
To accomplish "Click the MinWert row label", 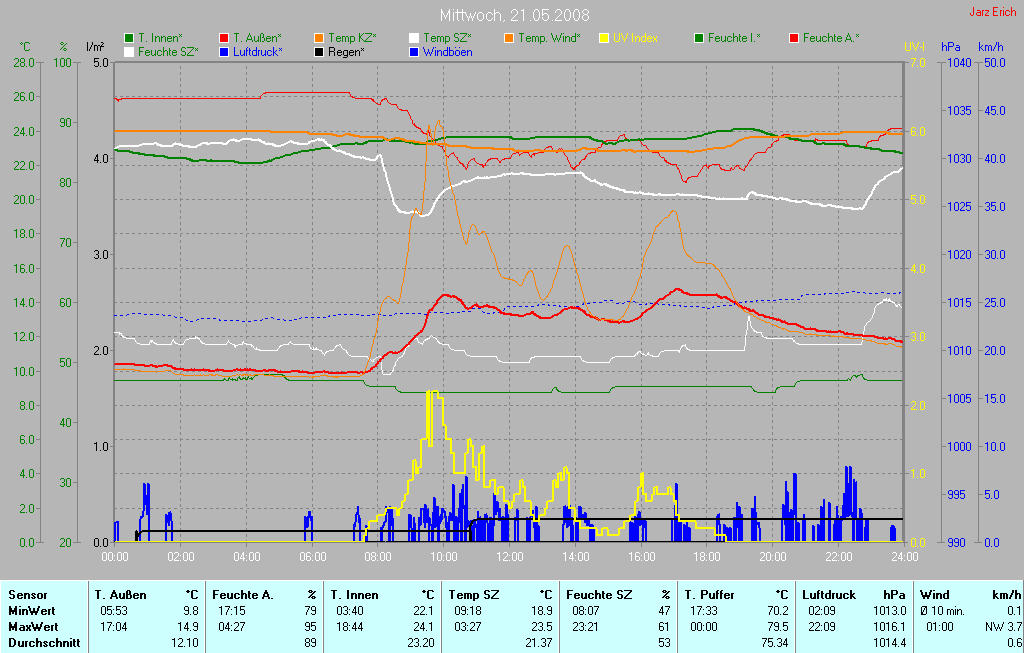I will pyautogui.click(x=31, y=611).
